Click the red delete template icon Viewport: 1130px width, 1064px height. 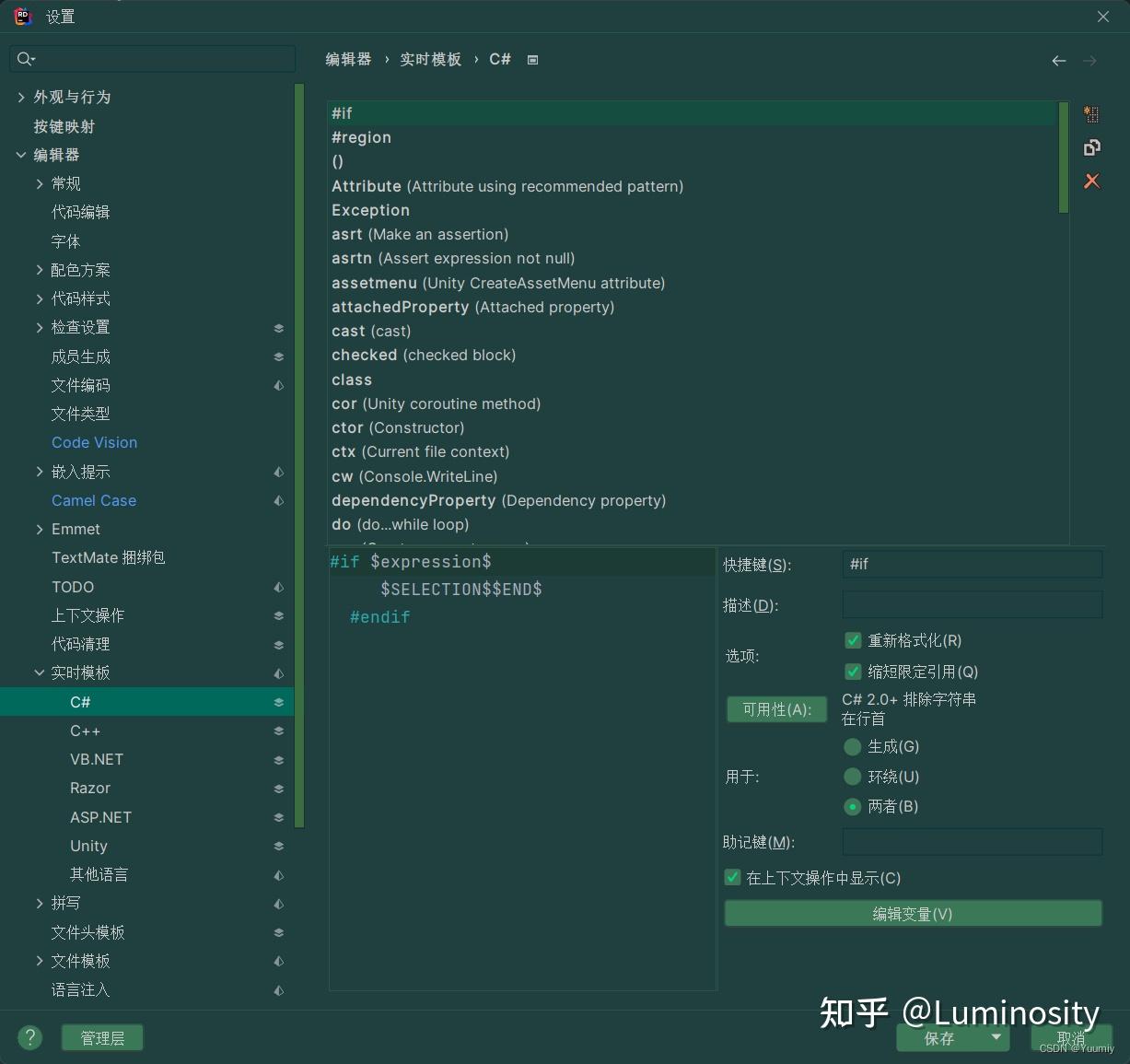1091,181
